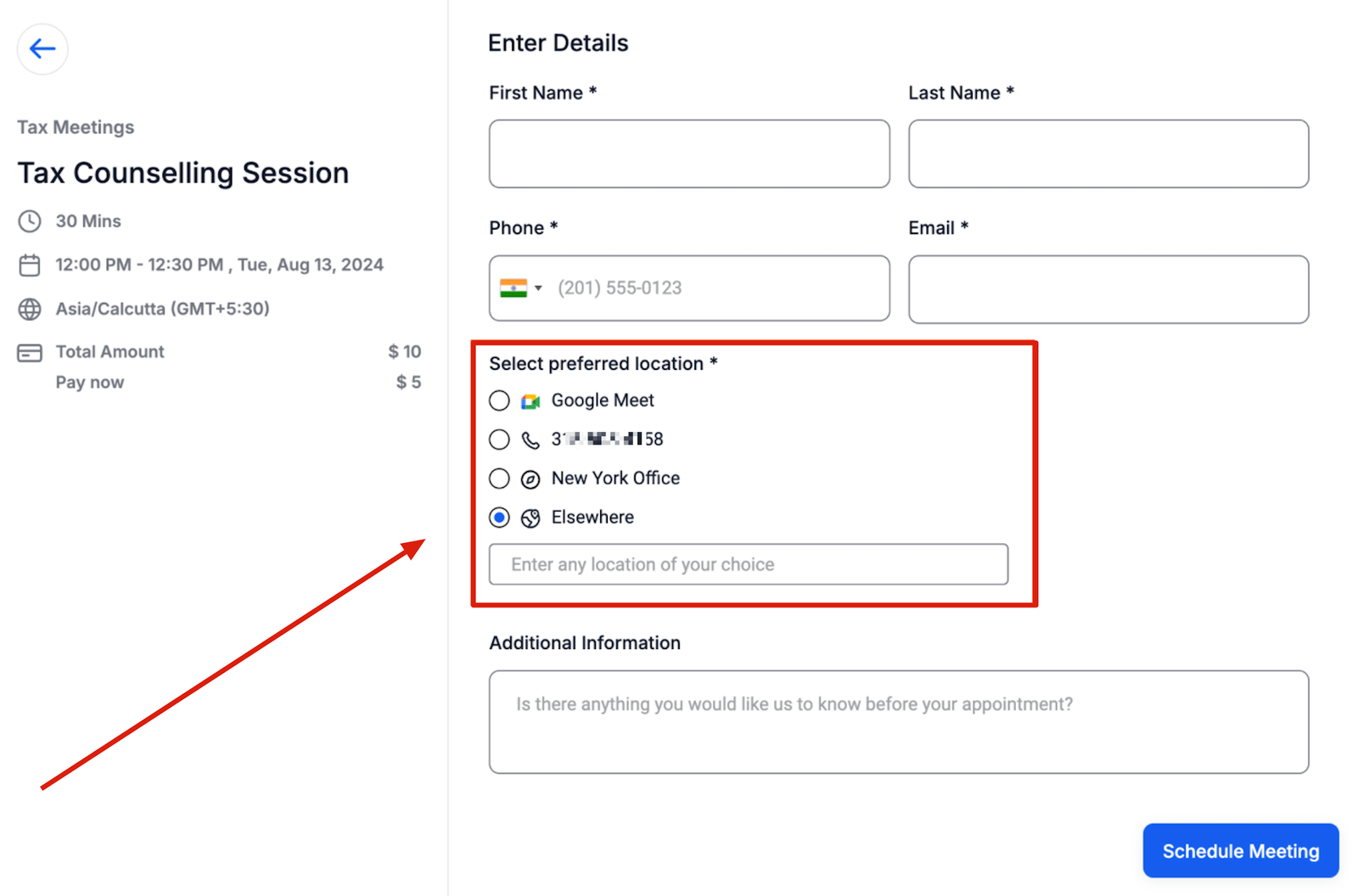Click the globe icon beside Elsewhere
Screen dimensions: 1358x896
[x=530, y=518]
